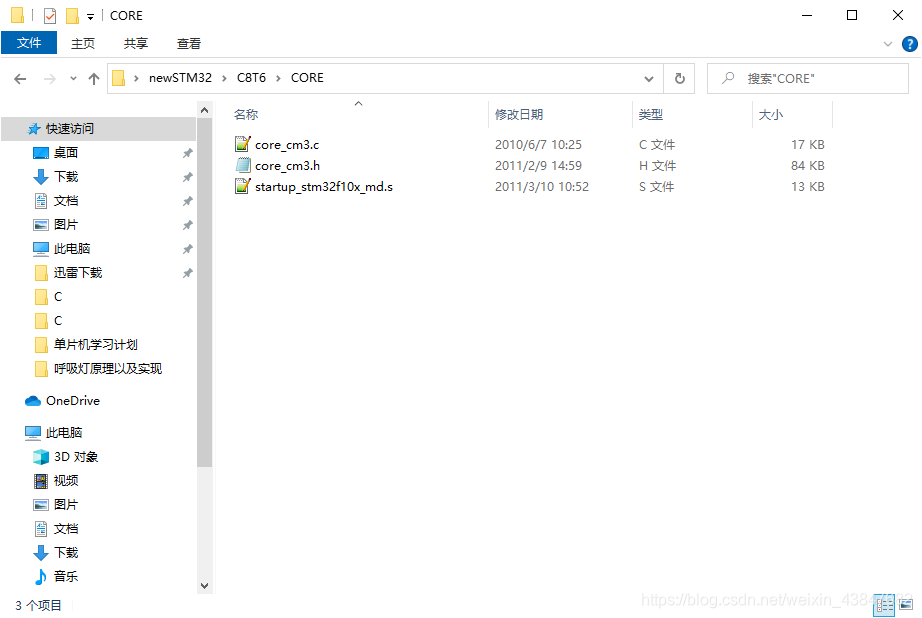Click the 视频 film icon
This screenshot has width=922, height=618.
[x=41, y=481]
